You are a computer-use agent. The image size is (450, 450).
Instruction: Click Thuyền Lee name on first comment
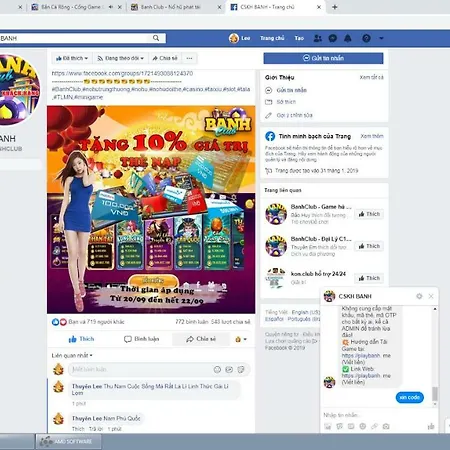pos(87,386)
